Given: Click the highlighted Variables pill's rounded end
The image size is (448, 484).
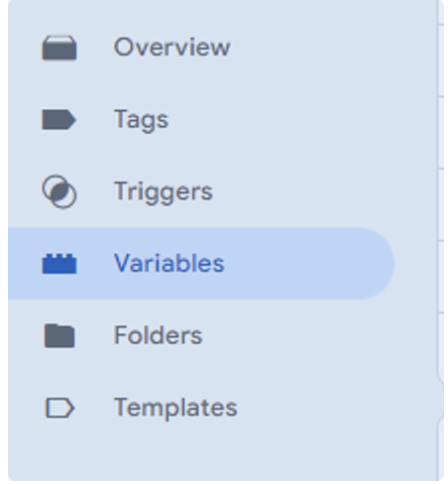Looking at the screenshot, I should click(375, 264).
